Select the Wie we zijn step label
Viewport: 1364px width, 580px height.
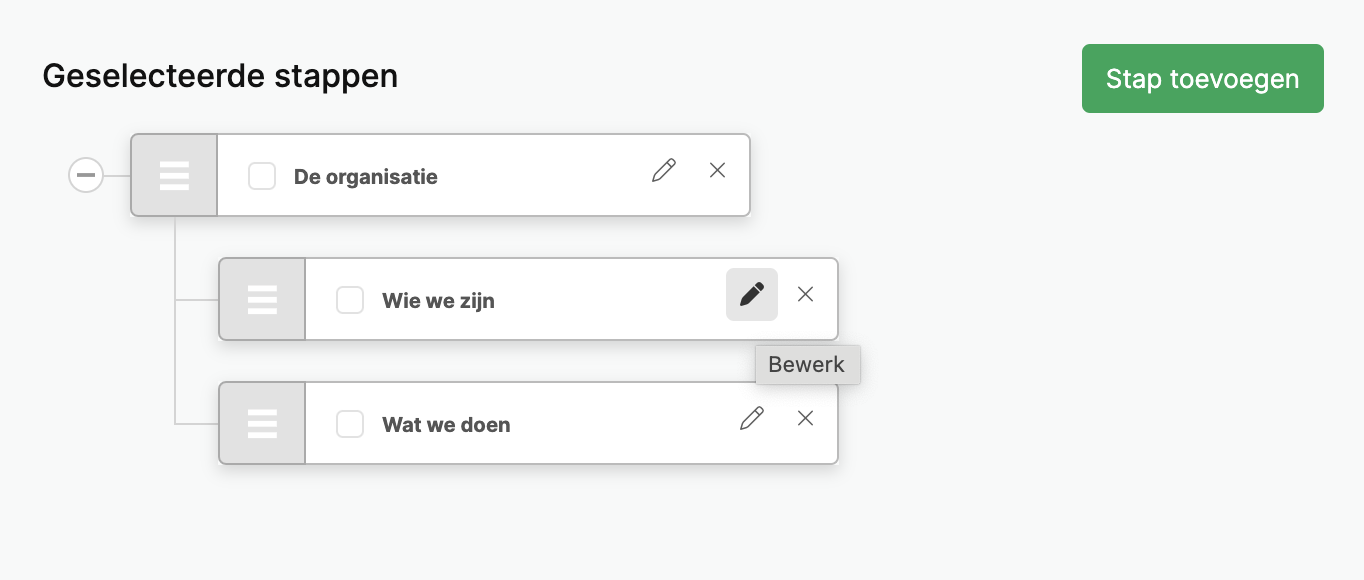(438, 301)
